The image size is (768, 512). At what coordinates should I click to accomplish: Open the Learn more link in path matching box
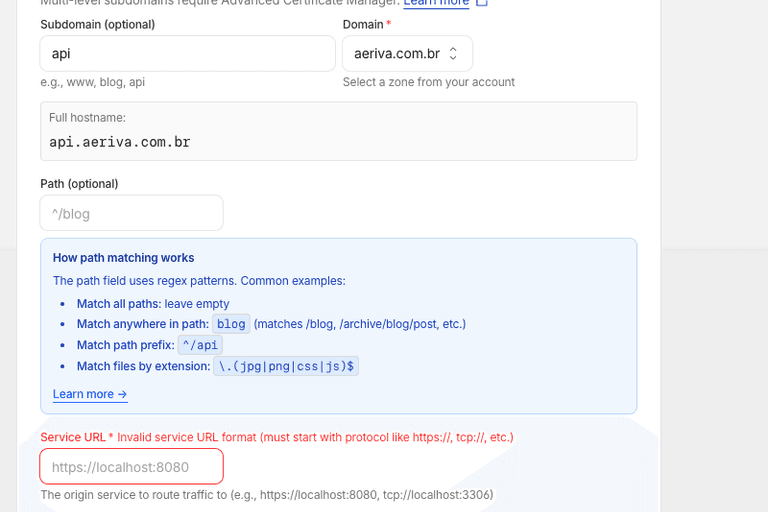pyautogui.click(x=90, y=394)
